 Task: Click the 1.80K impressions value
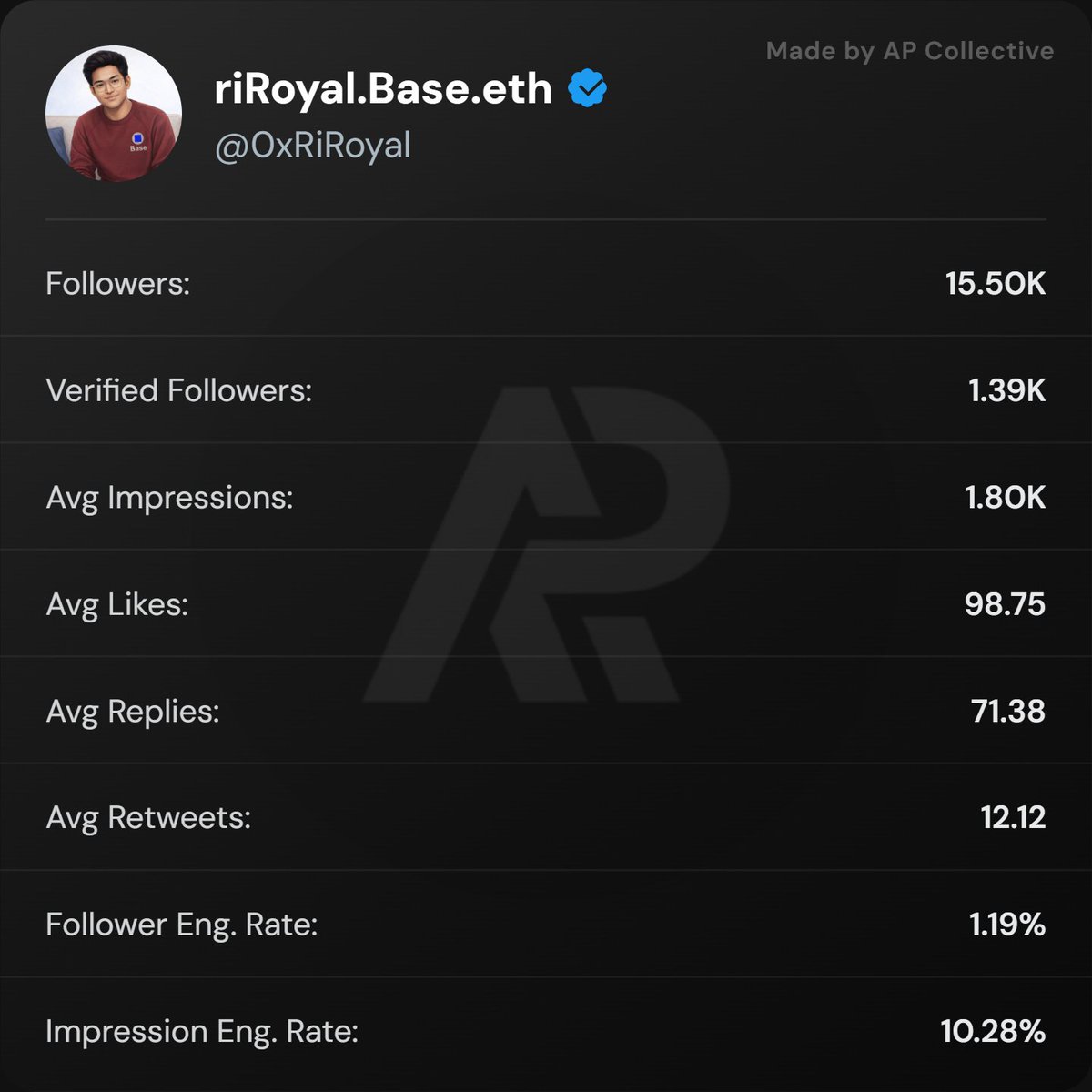pos(1005,498)
